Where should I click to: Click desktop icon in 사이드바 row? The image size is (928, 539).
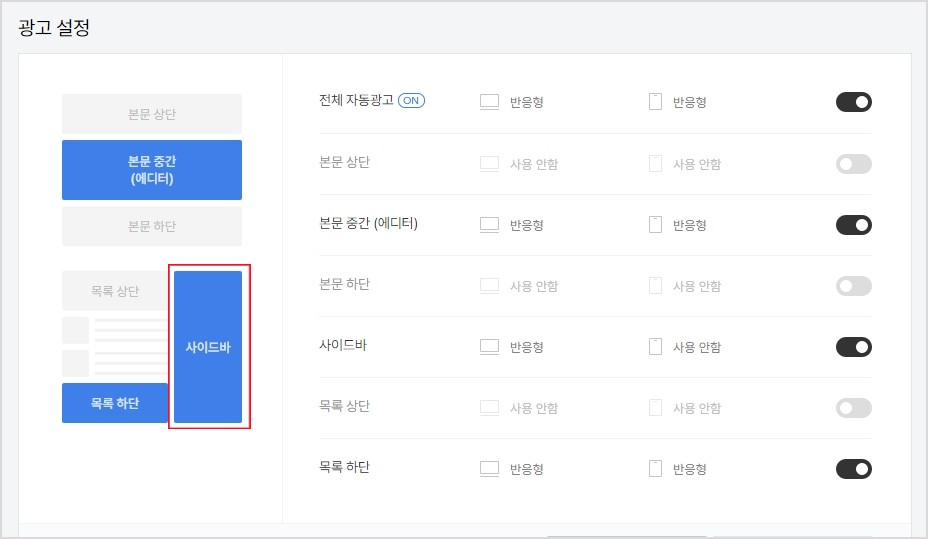pos(489,347)
